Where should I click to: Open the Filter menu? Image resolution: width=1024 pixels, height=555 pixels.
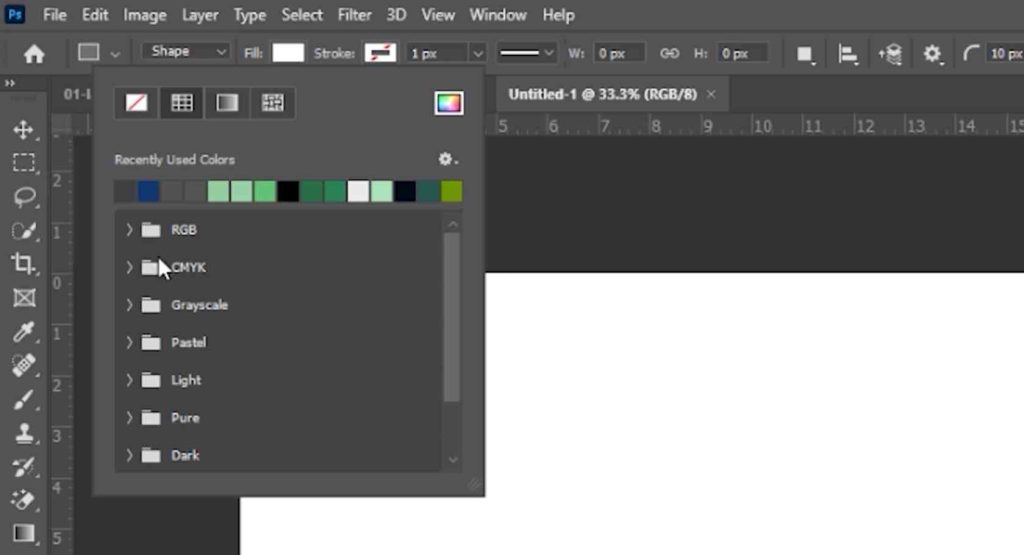(x=355, y=15)
